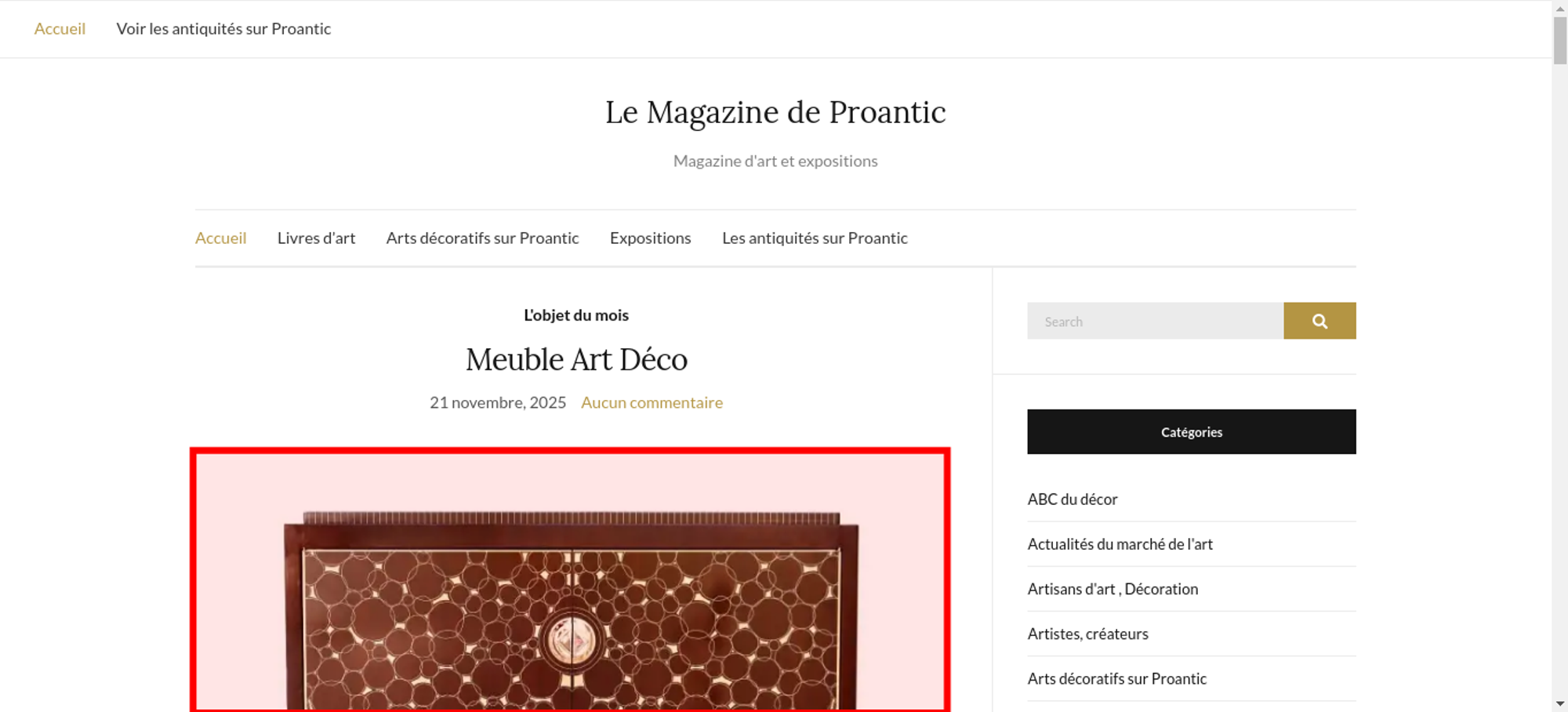Open the ABC du décor category
Image resolution: width=1568 pixels, height=712 pixels.
click(x=1072, y=499)
